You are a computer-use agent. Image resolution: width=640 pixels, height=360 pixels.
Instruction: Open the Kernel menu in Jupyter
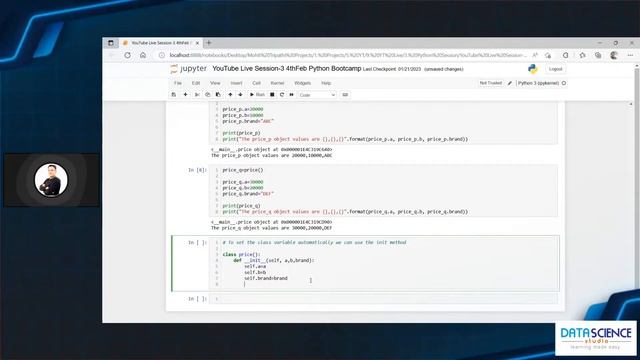[277, 83]
